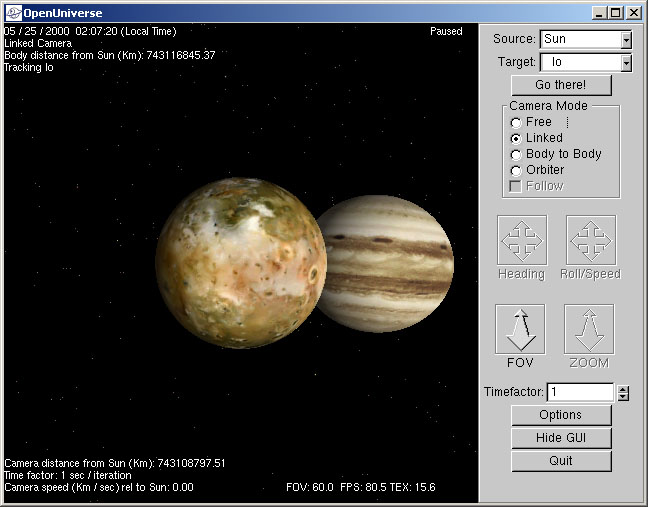This screenshot has width=648, height=507.
Task: Click the Roll/Speed arrows control pad
Action: pyautogui.click(x=591, y=240)
